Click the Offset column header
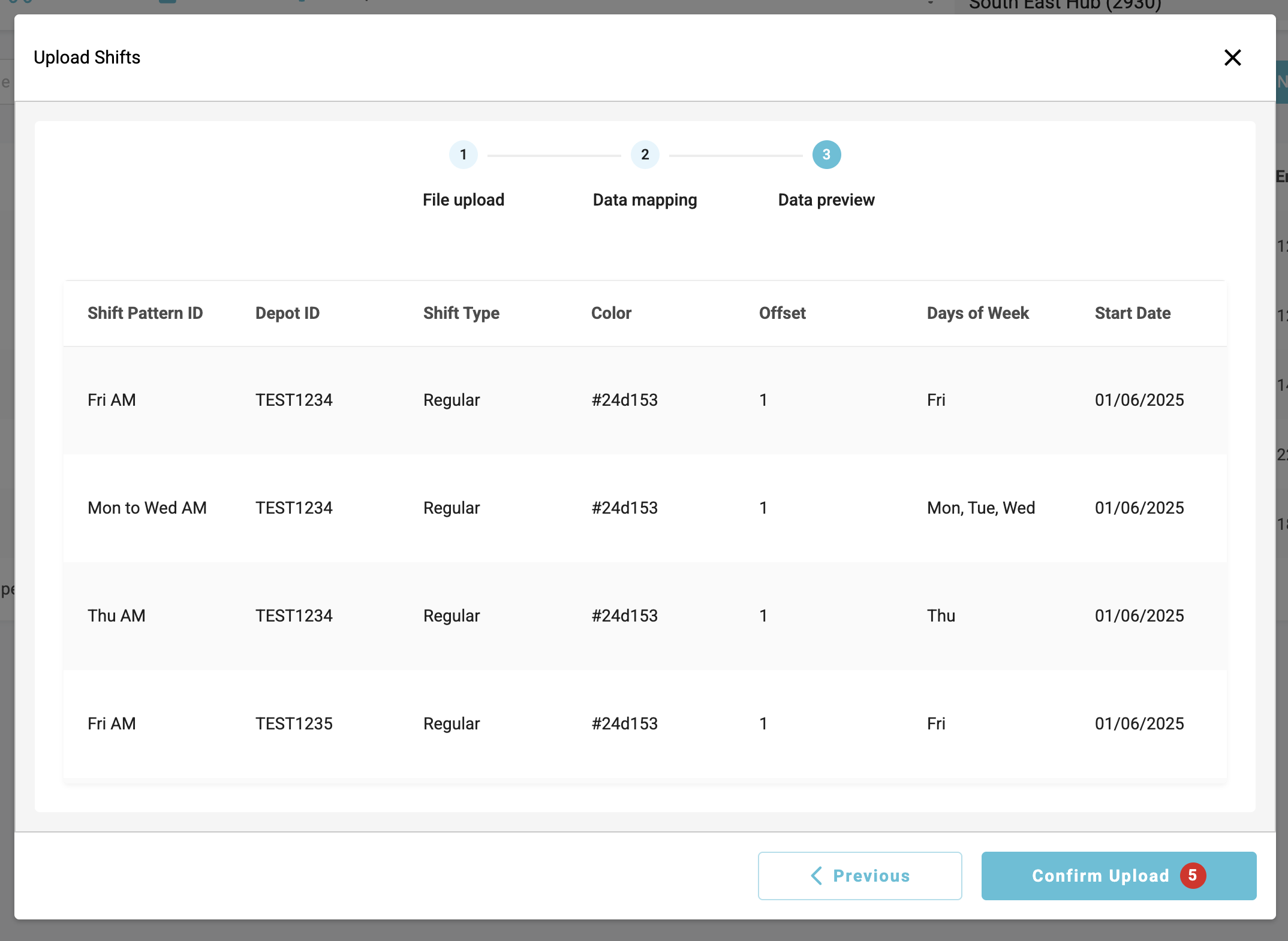The height and width of the screenshot is (941, 1288). (782, 313)
